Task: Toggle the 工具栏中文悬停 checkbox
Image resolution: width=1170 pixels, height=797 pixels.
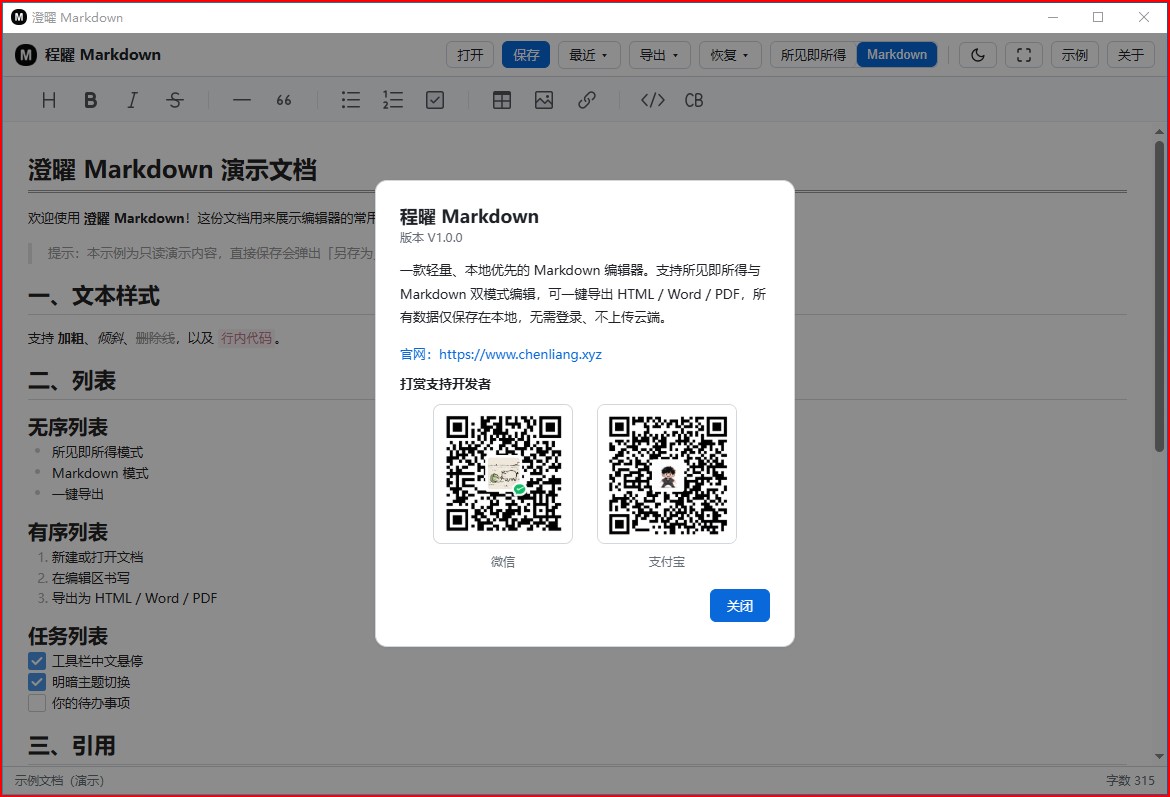Action: (x=37, y=661)
